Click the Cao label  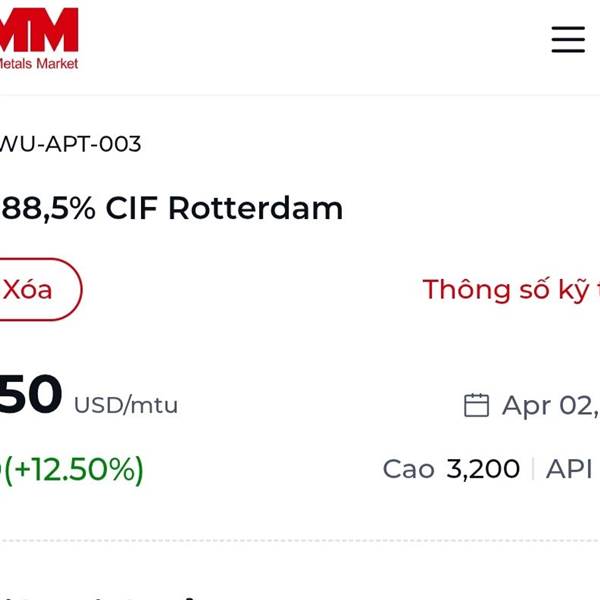408,469
